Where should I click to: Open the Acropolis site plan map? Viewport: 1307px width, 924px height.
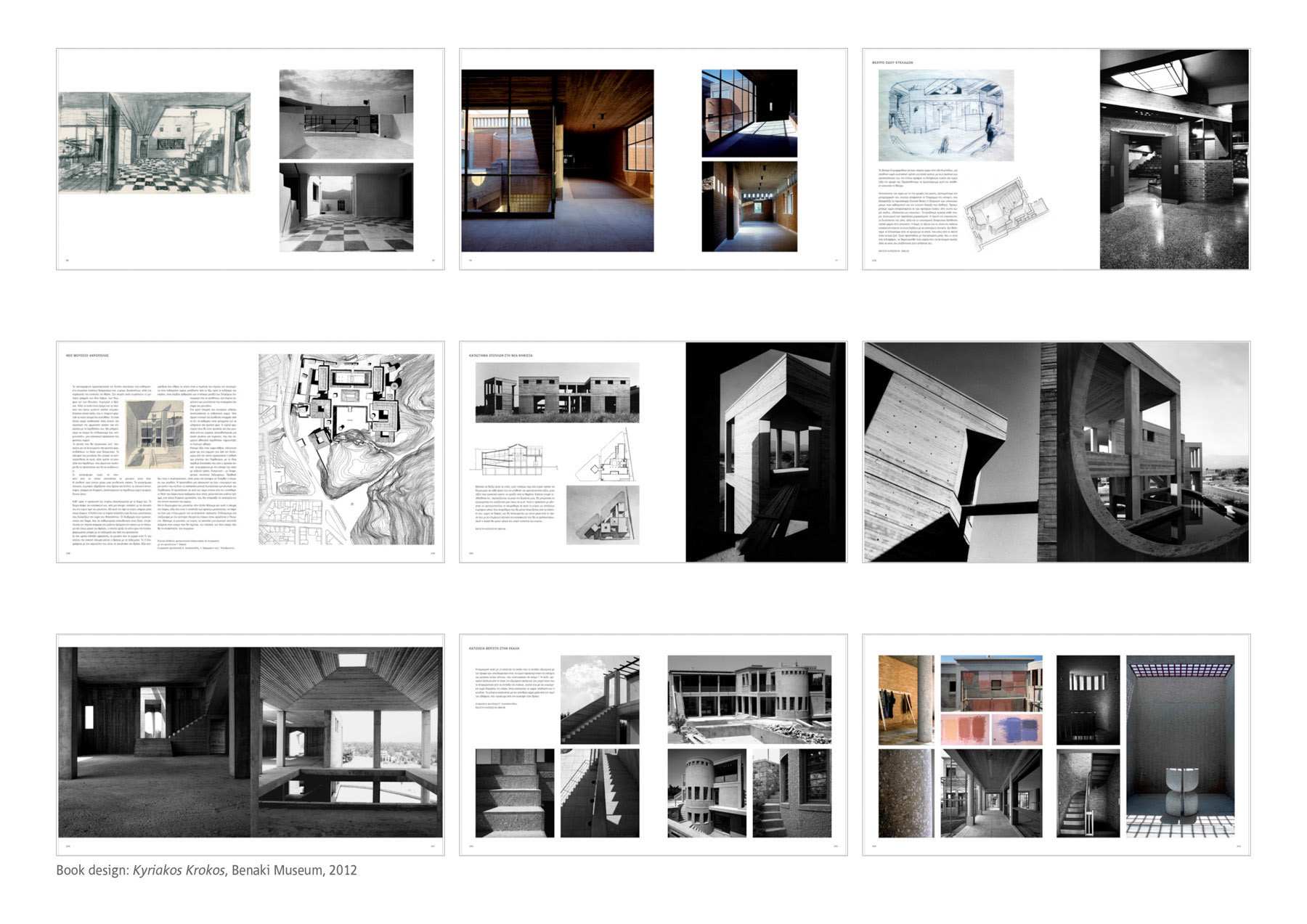346,449
